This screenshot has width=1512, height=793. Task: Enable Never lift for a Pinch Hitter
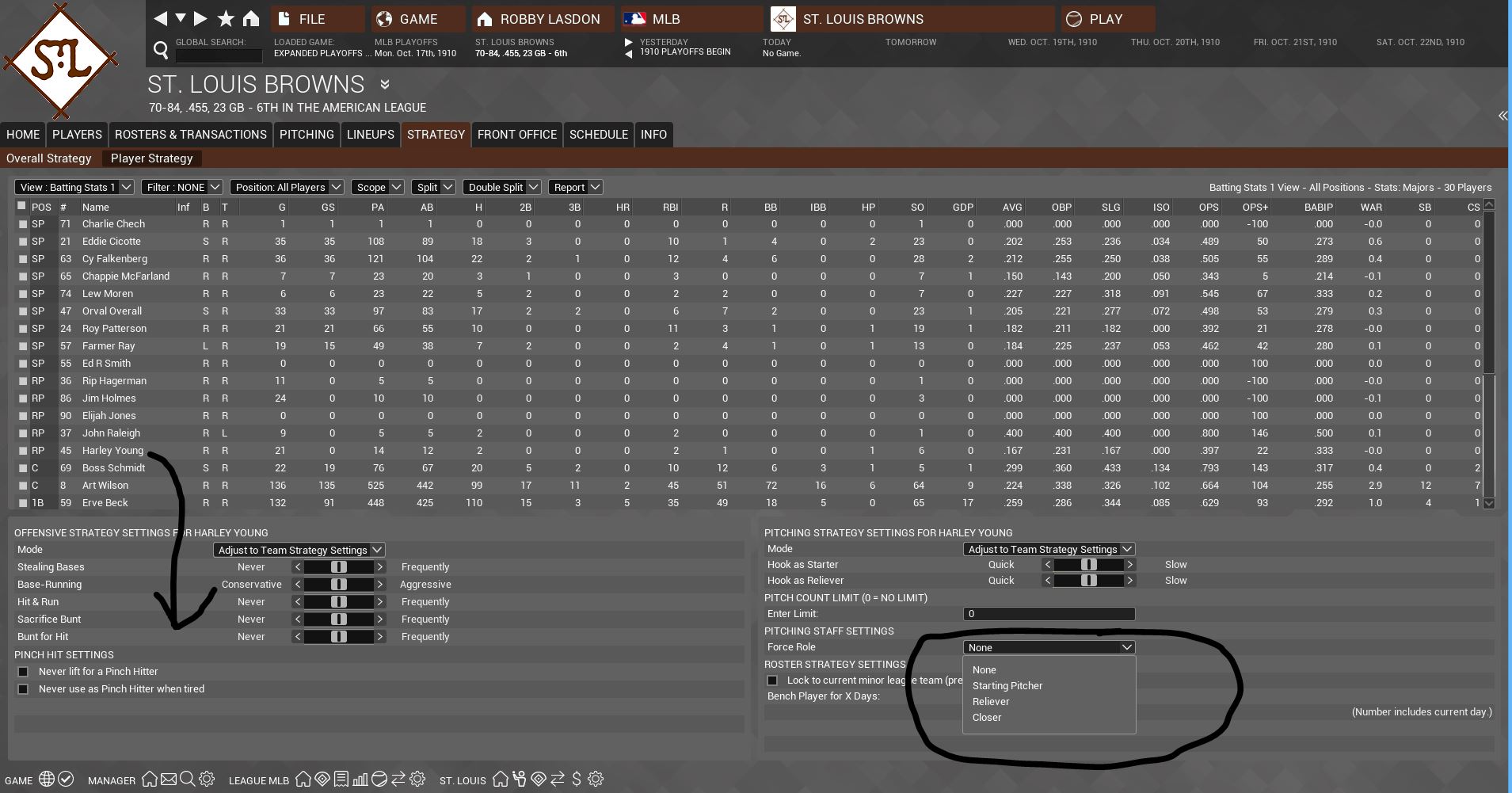[x=23, y=672]
